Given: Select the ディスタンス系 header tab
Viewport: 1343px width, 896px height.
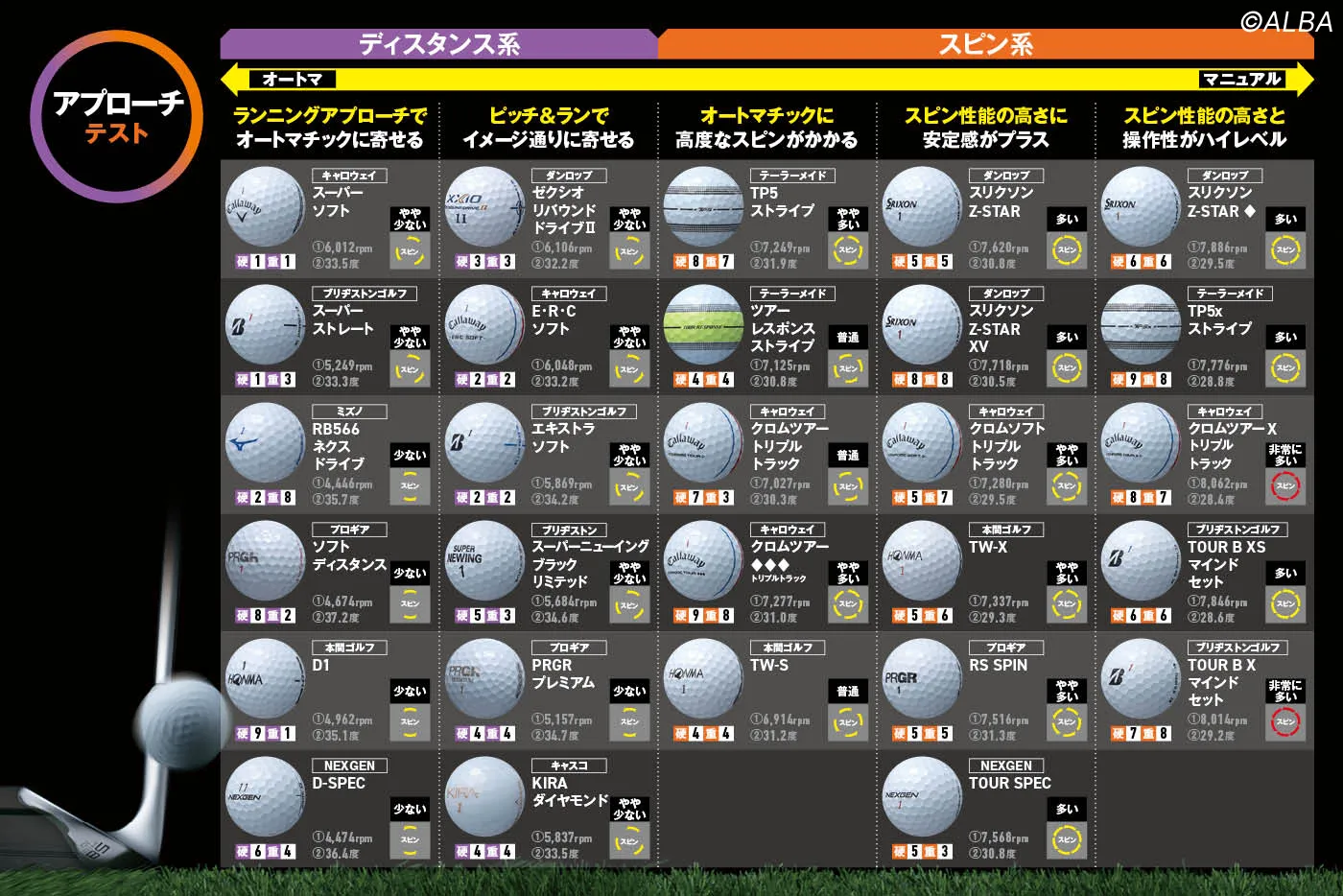Looking at the screenshot, I should (438, 44).
